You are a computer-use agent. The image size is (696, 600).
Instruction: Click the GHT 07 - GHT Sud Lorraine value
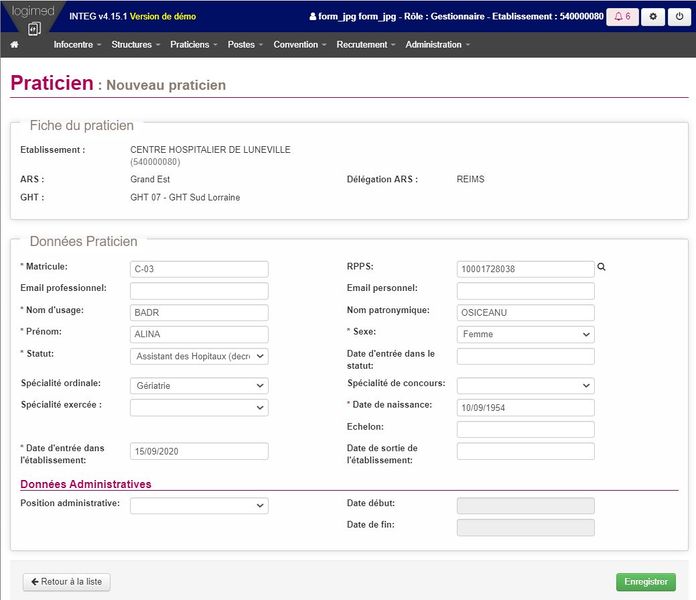[x=185, y=197]
